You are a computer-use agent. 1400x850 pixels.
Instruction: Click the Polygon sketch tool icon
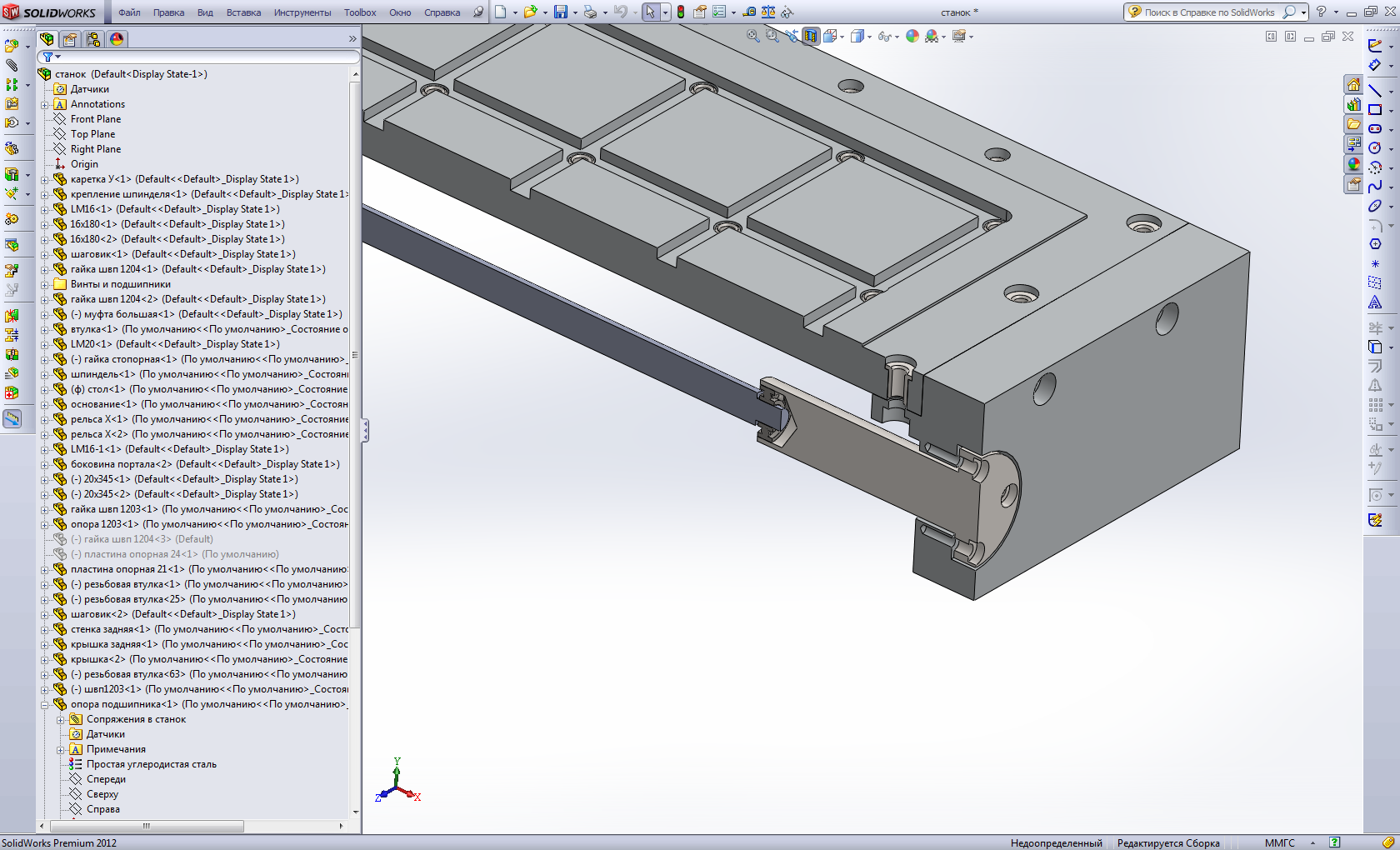pos(1375,243)
